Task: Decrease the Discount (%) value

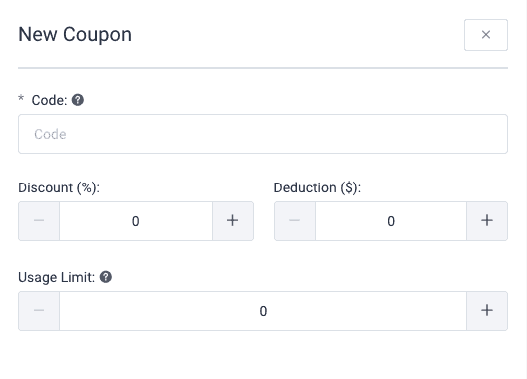Action: 39,221
